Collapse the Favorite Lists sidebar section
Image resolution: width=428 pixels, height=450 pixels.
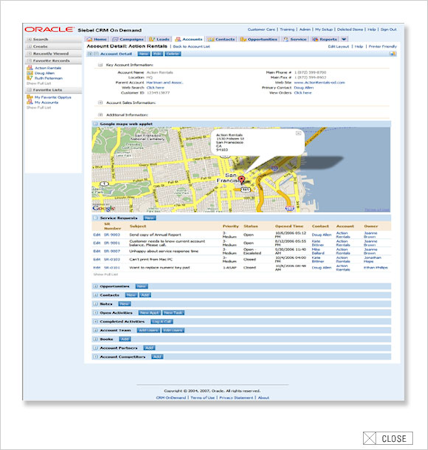(29, 90)
